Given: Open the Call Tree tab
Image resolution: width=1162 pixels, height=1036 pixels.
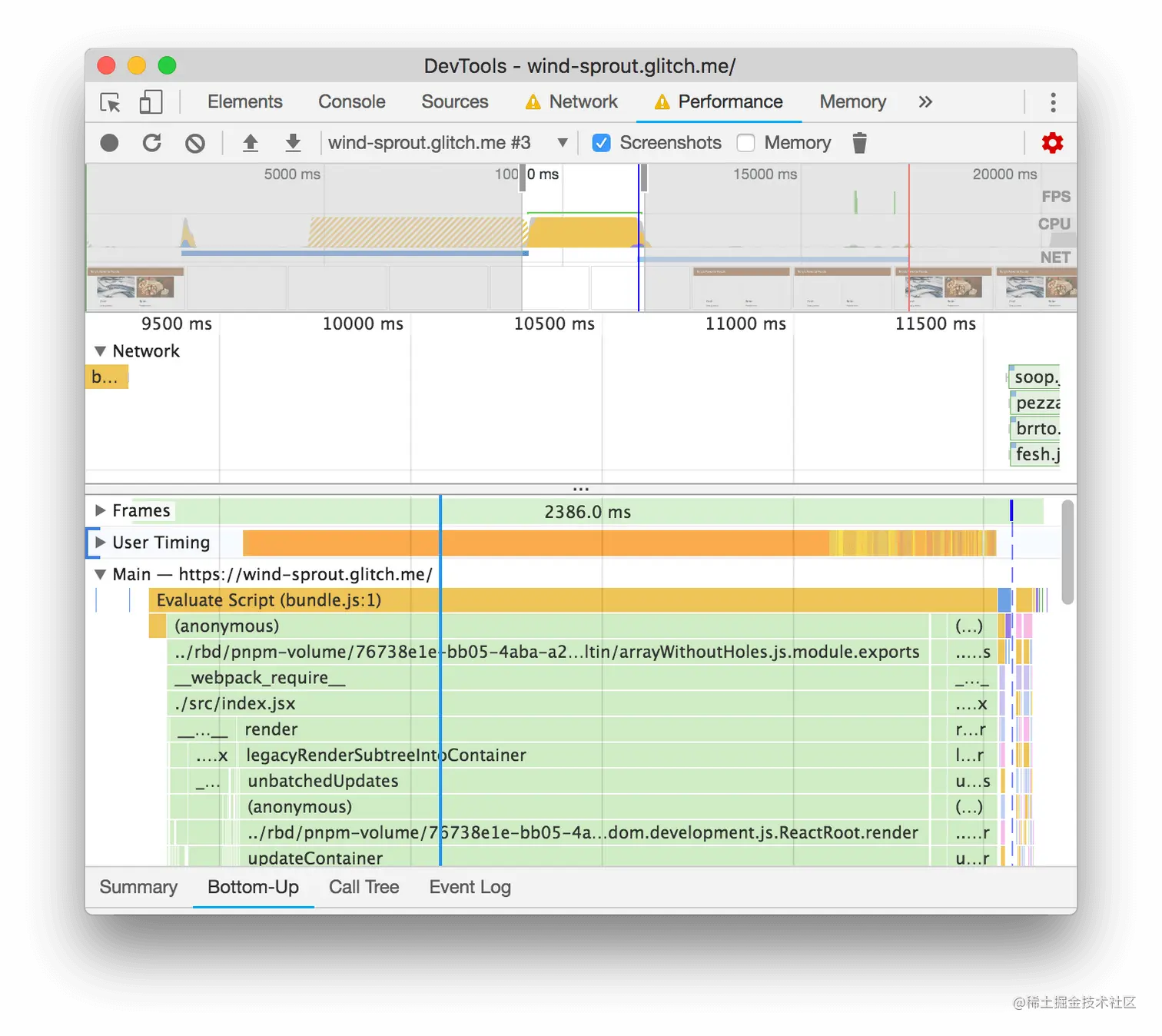Looking at the screenshot, I should (x=364, y=888).
